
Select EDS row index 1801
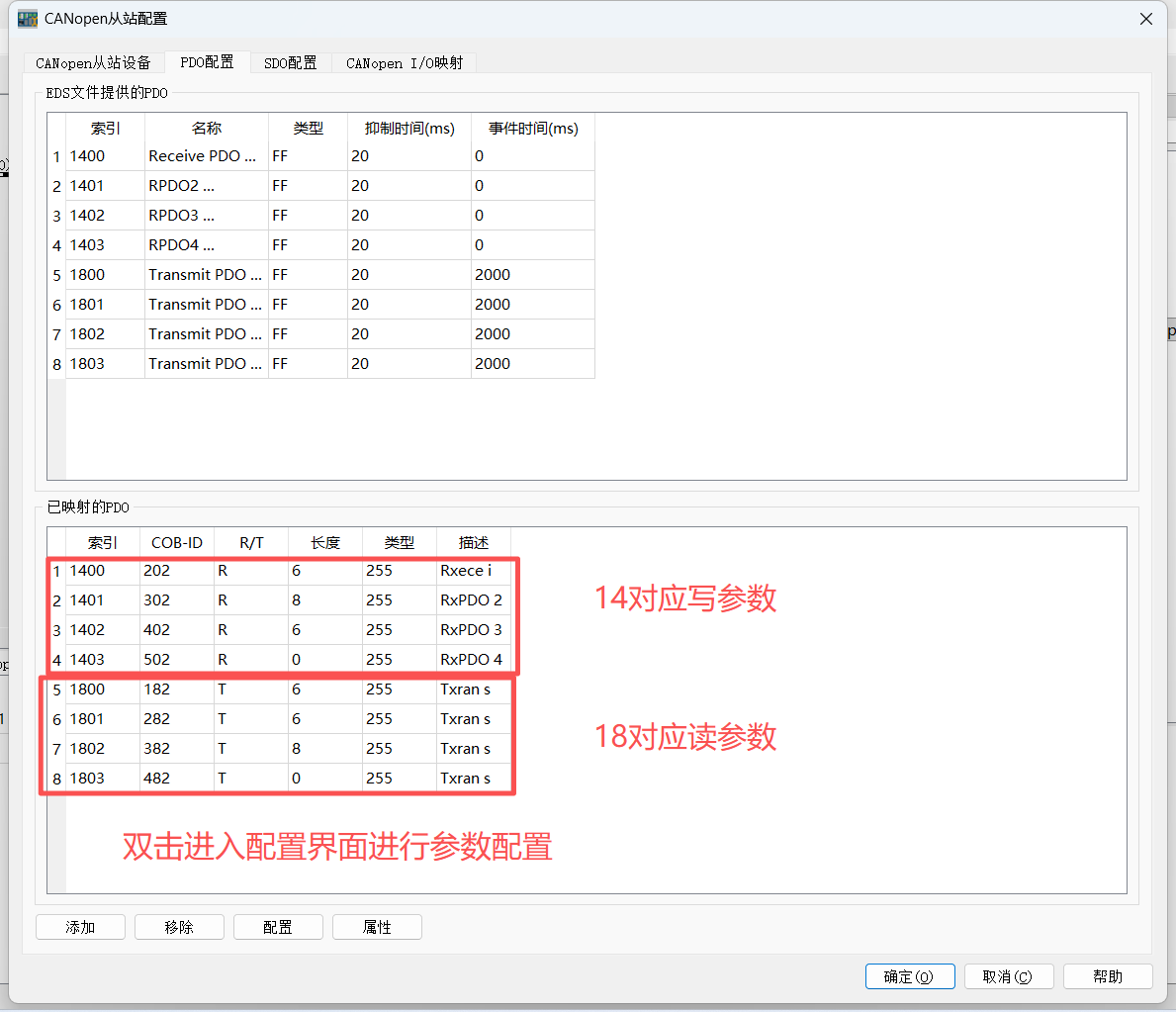pos(321,305)
